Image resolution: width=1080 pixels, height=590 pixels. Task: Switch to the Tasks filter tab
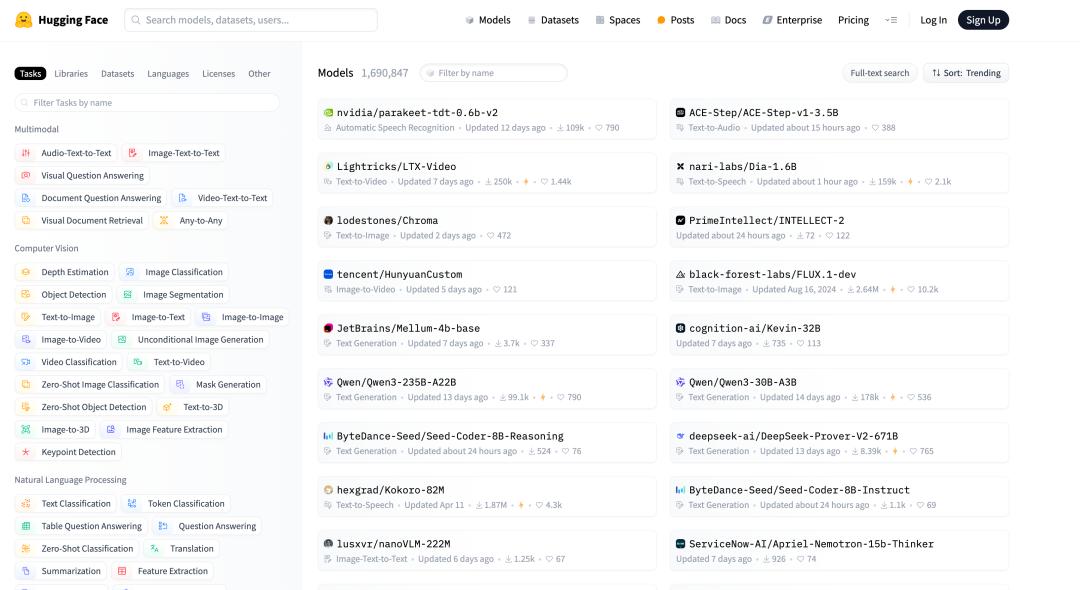tap(30, 74)
